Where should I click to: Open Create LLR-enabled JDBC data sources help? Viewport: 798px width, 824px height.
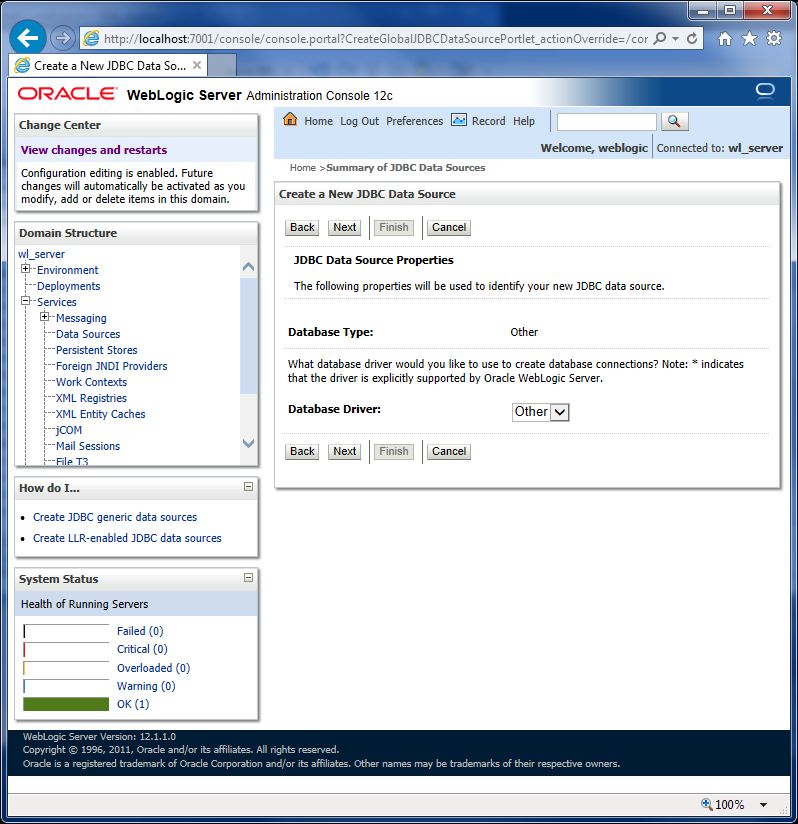[127, 538]
